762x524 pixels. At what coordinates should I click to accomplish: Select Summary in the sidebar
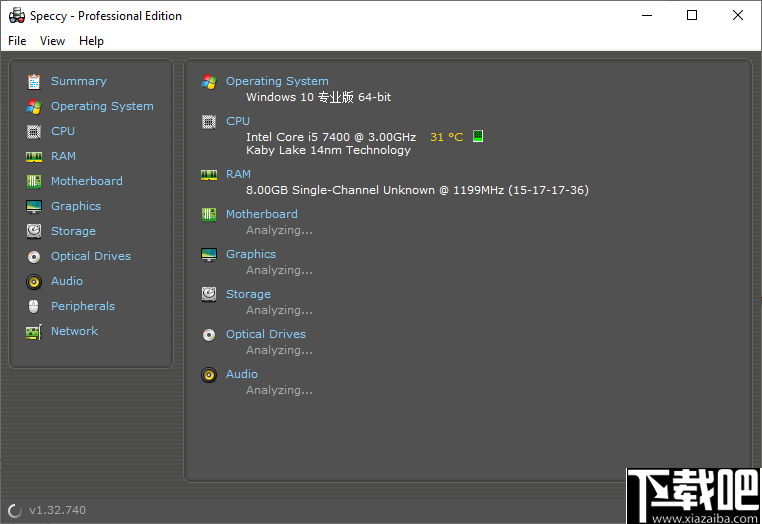point(79,81)
